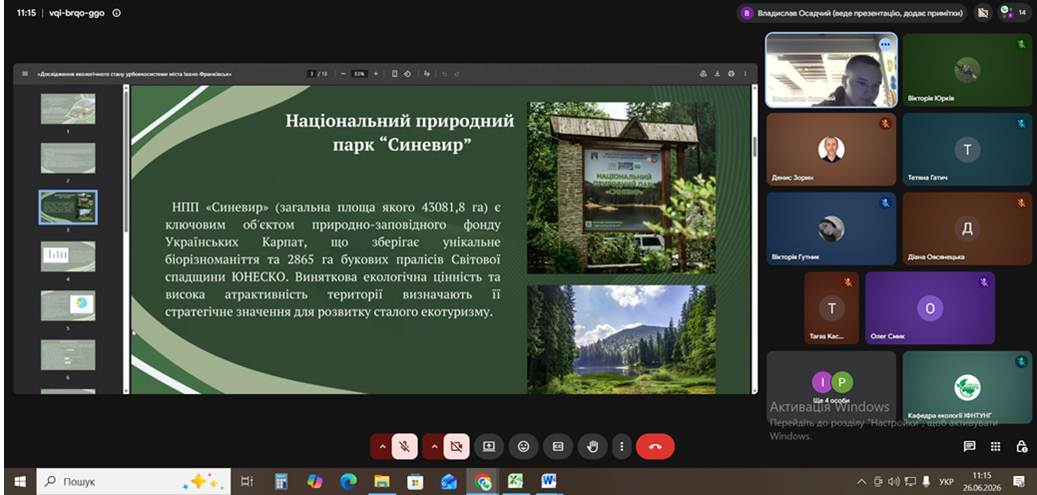Print the presented PDF document

pos(731,73)
